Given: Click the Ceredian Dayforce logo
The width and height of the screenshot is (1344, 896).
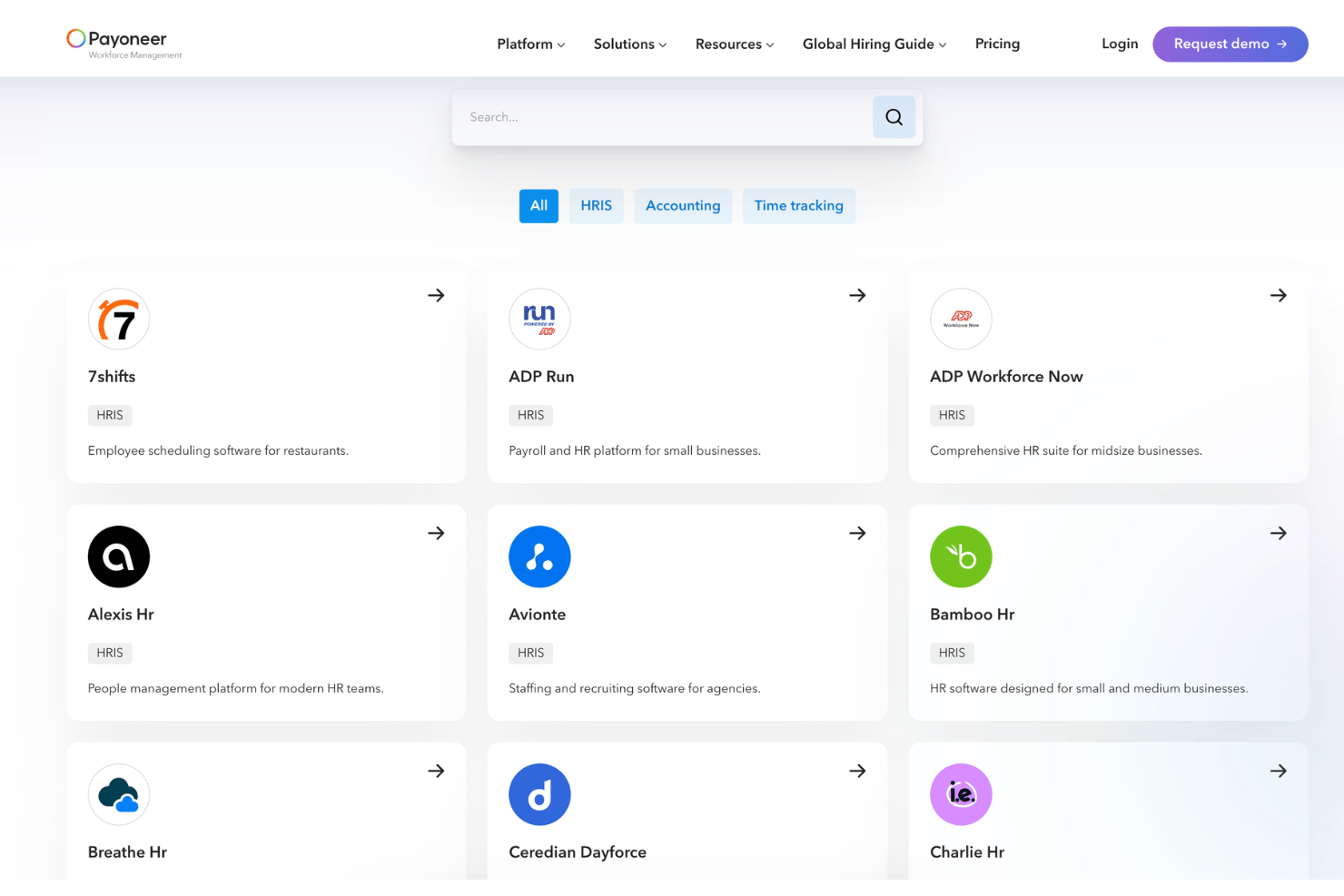Looking at the screenshot, I should pyautogui.click(x=539, y=794).
